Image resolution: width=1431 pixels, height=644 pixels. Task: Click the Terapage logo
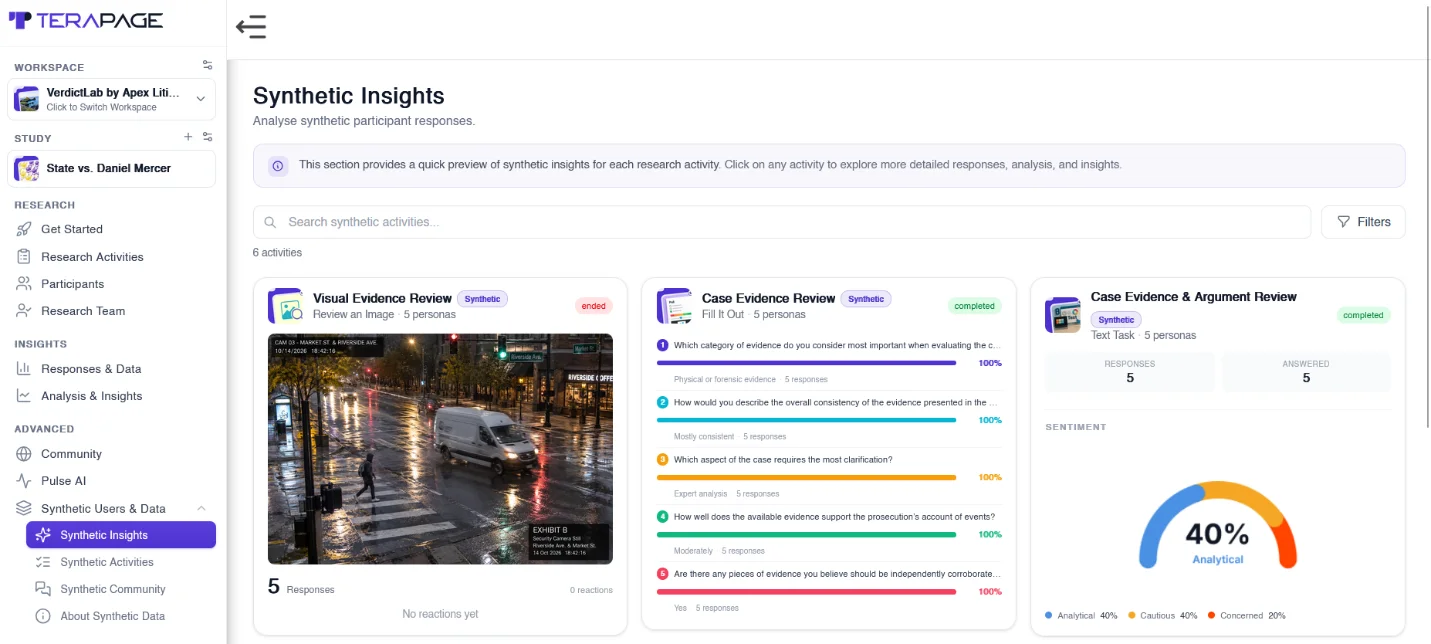(x=85, y=20)
